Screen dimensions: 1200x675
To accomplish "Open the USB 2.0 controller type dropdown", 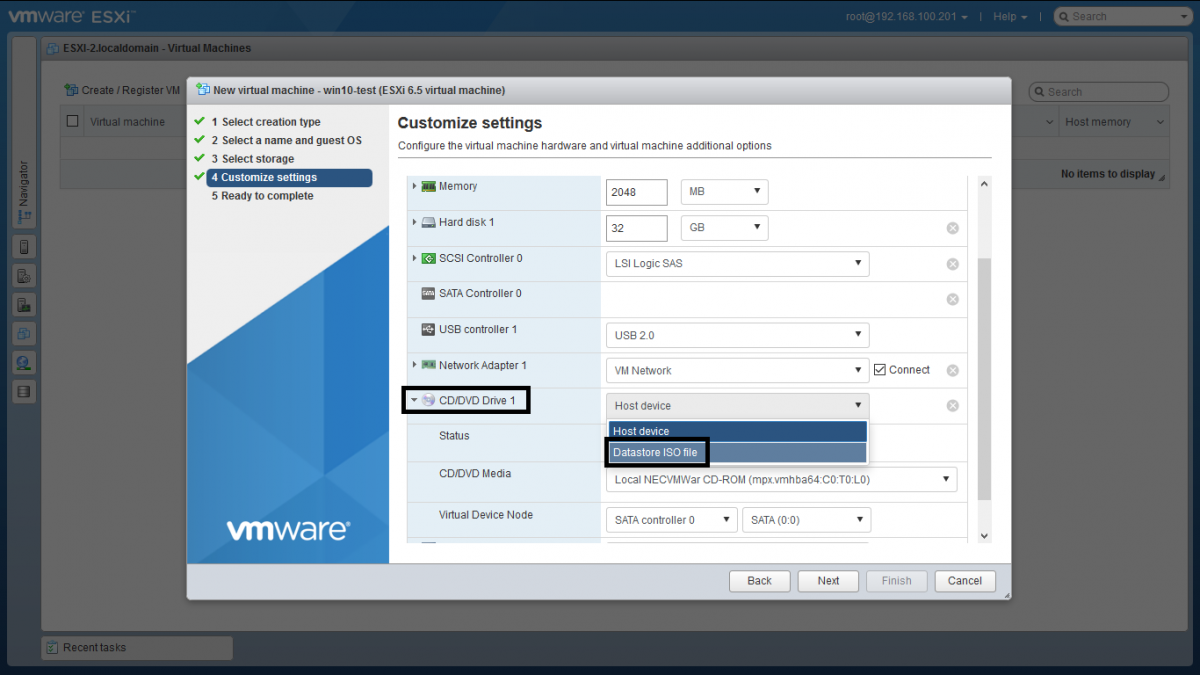I will point(738,335).
